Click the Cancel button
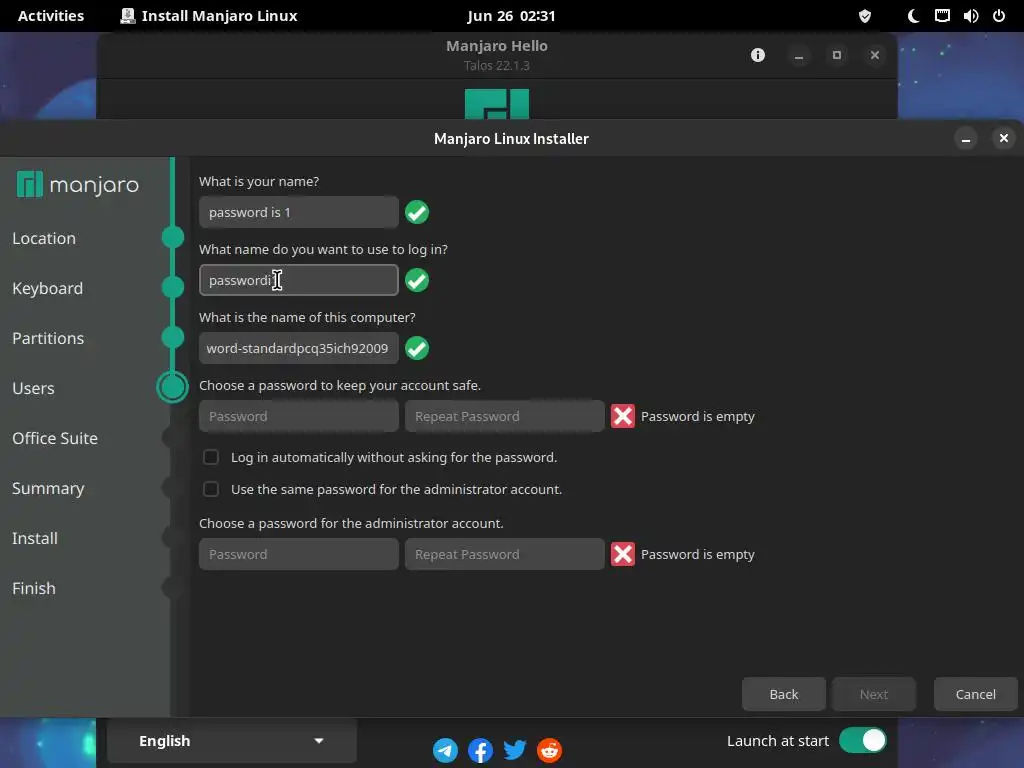This screenshot has height=768, width=1024. 976,694
